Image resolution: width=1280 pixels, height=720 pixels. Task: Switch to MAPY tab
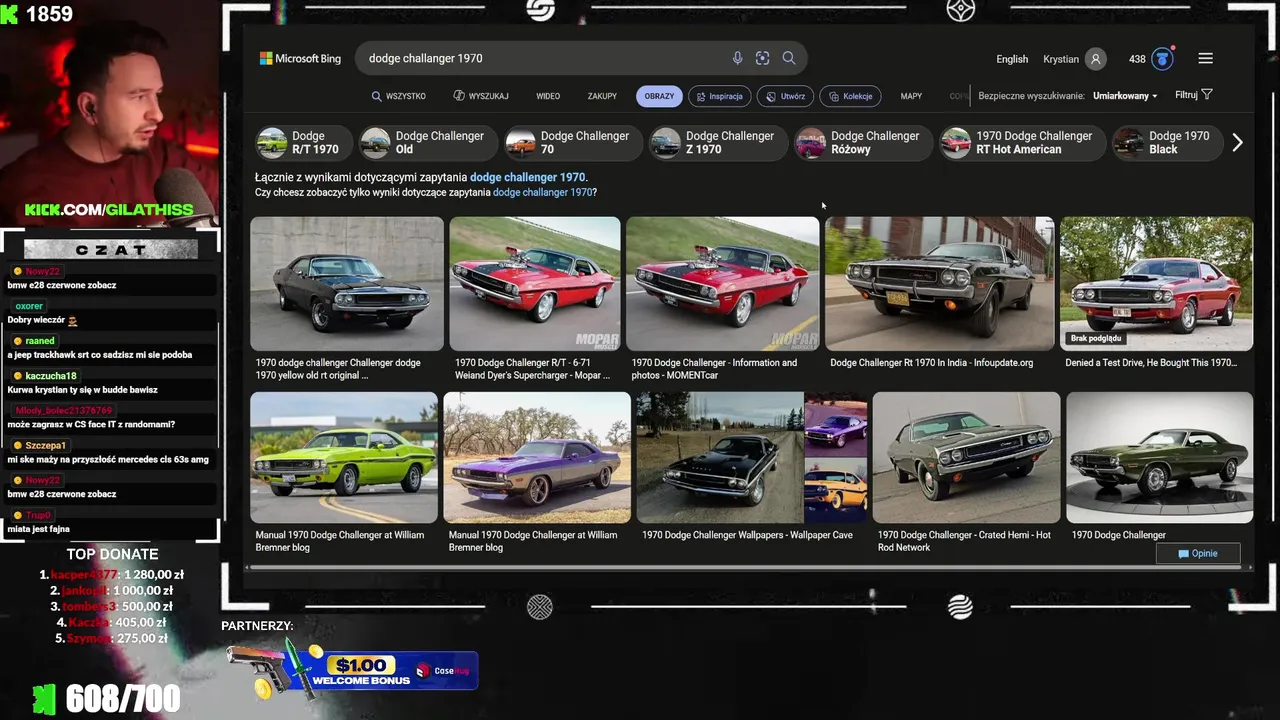pyautogui.click(x=911, y=96)
